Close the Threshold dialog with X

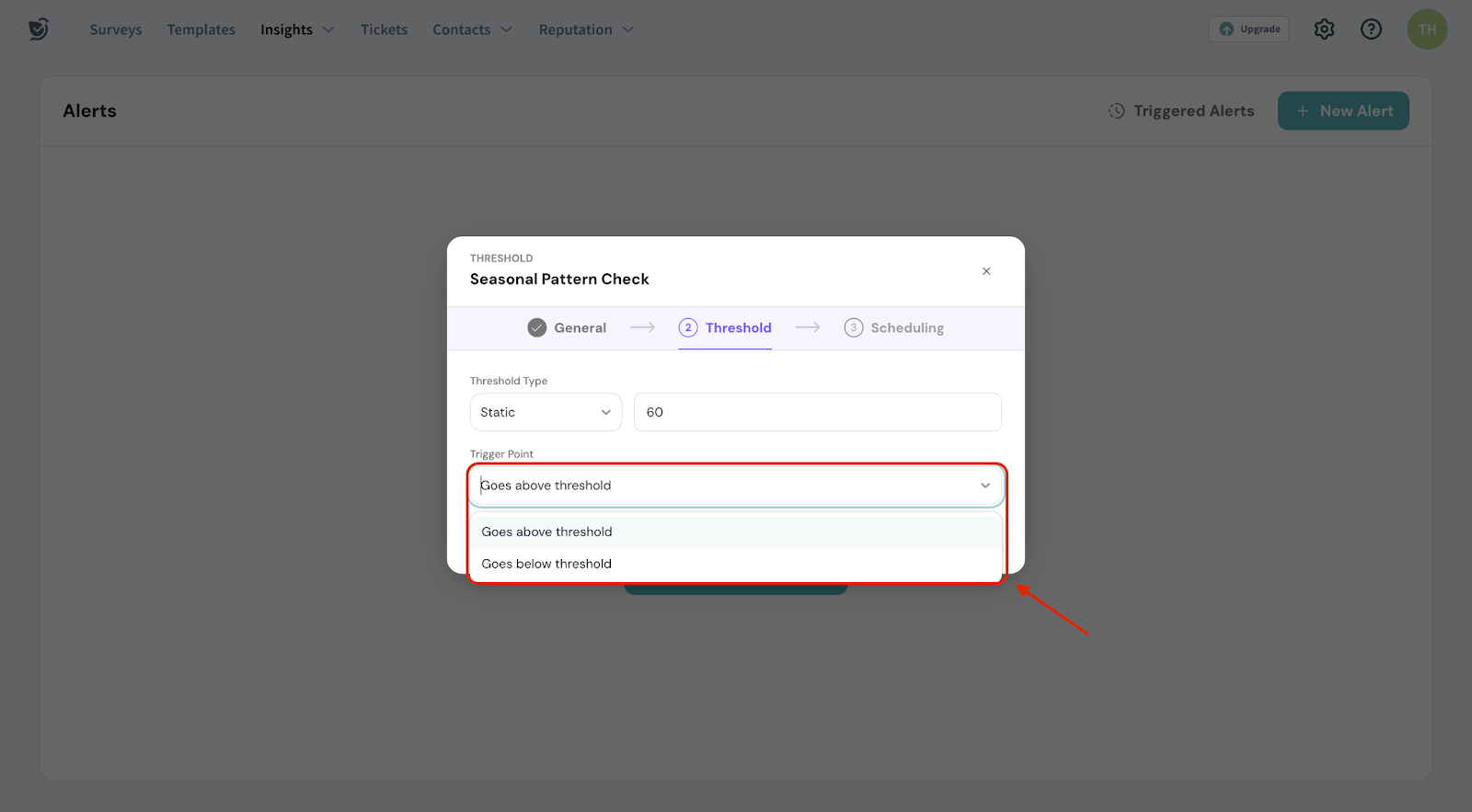(x=986, y=271)
